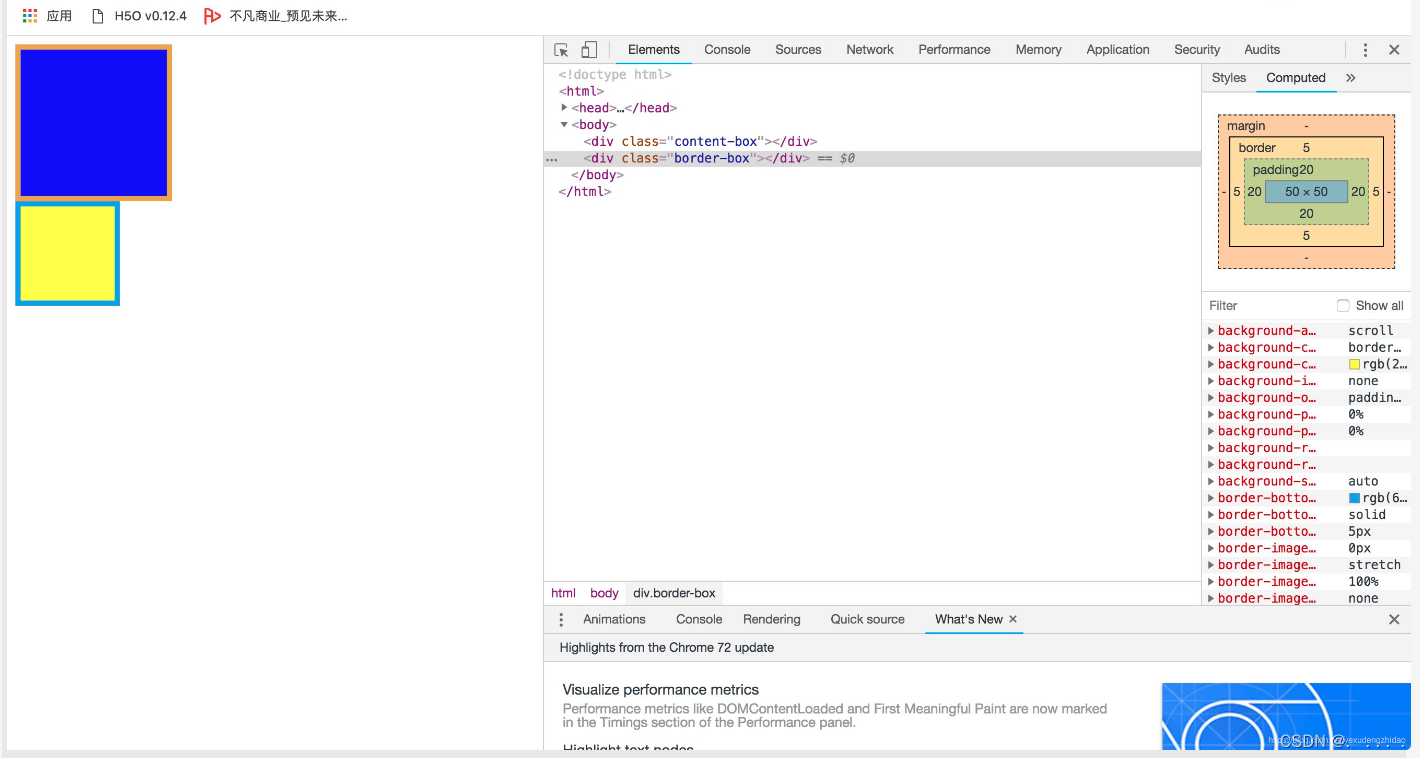Open the Animations drawer tab
The width and height of the screenshot is (1420, 758).
614,620
